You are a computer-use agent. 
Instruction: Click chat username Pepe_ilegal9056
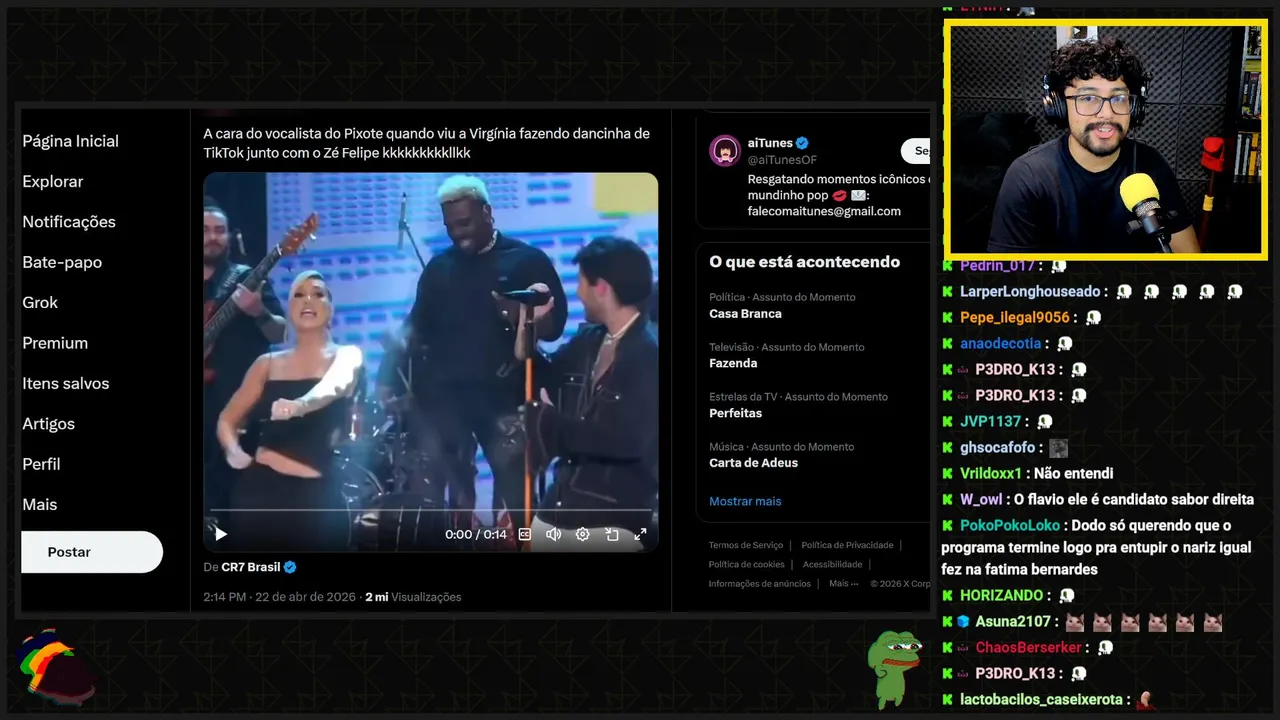(x=1014, y=317)
